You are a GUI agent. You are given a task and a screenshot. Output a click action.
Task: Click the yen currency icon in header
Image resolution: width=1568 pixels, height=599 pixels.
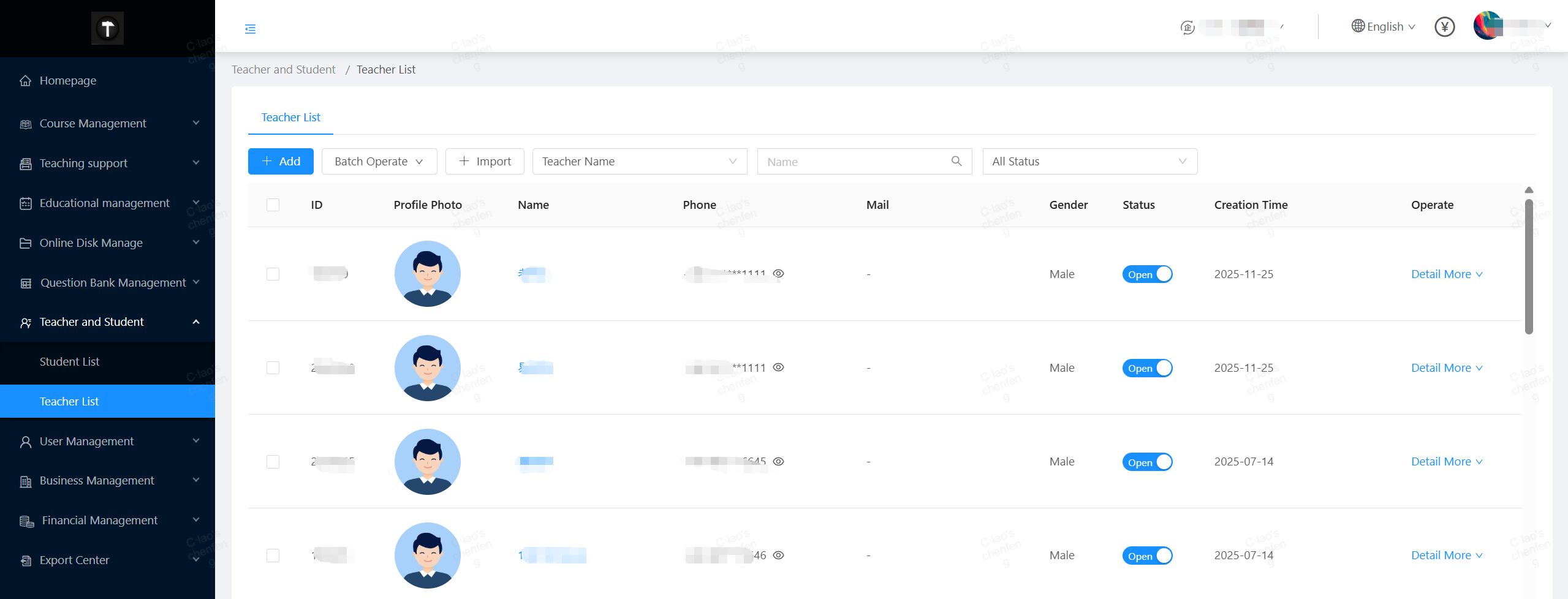coord(1444,27)
